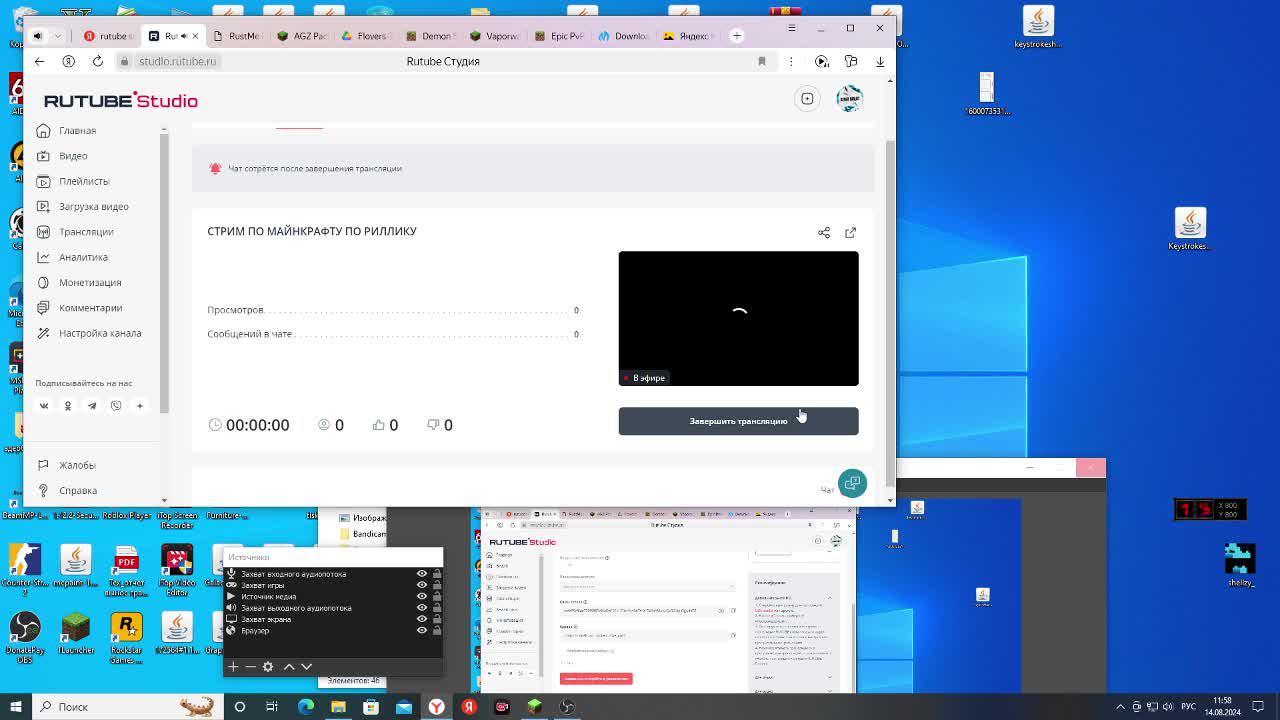Toggle lock on Браузер source
Screen dimensions: 1280x720
coord(436,630)
